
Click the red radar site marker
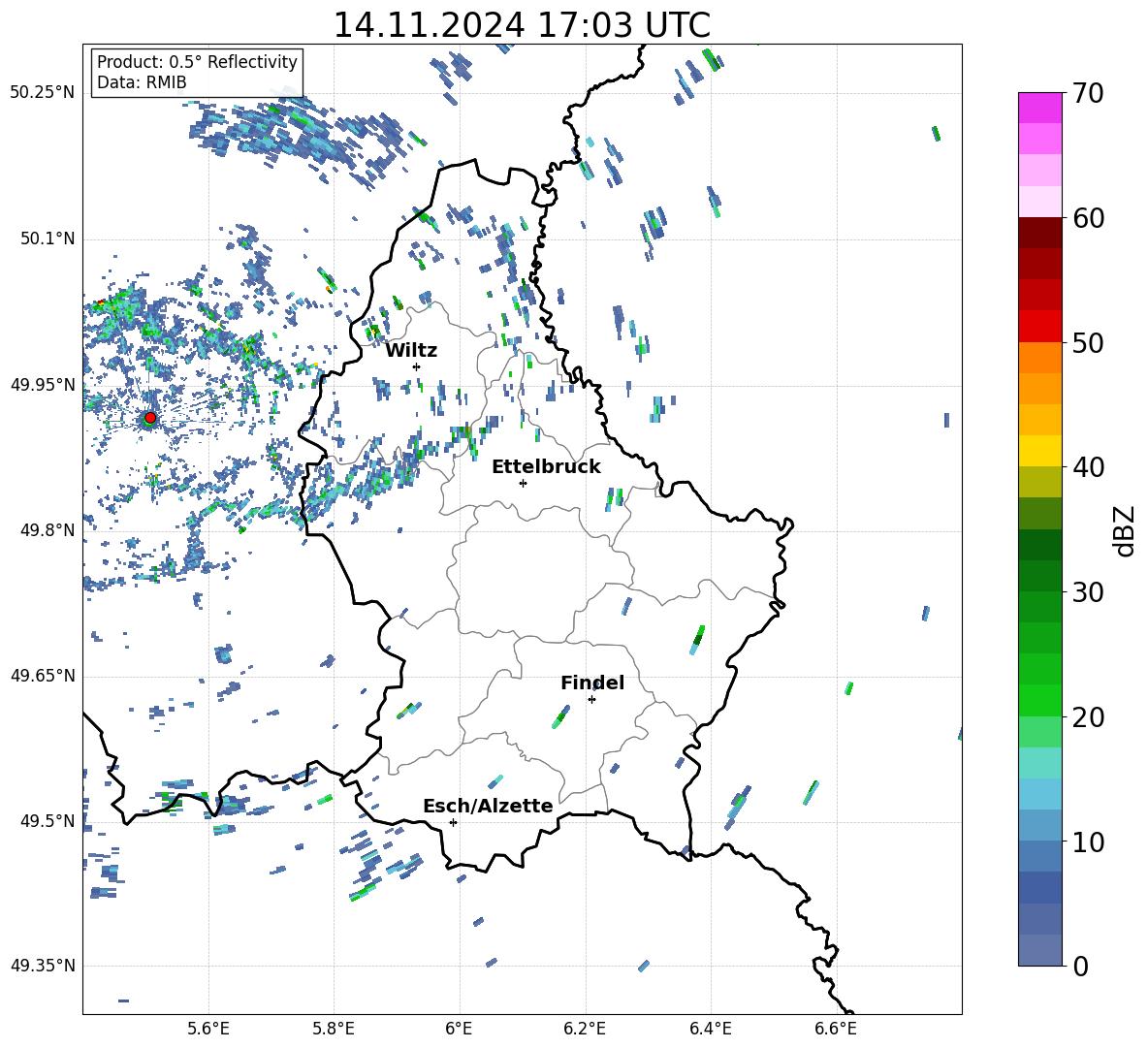[150, 418]
